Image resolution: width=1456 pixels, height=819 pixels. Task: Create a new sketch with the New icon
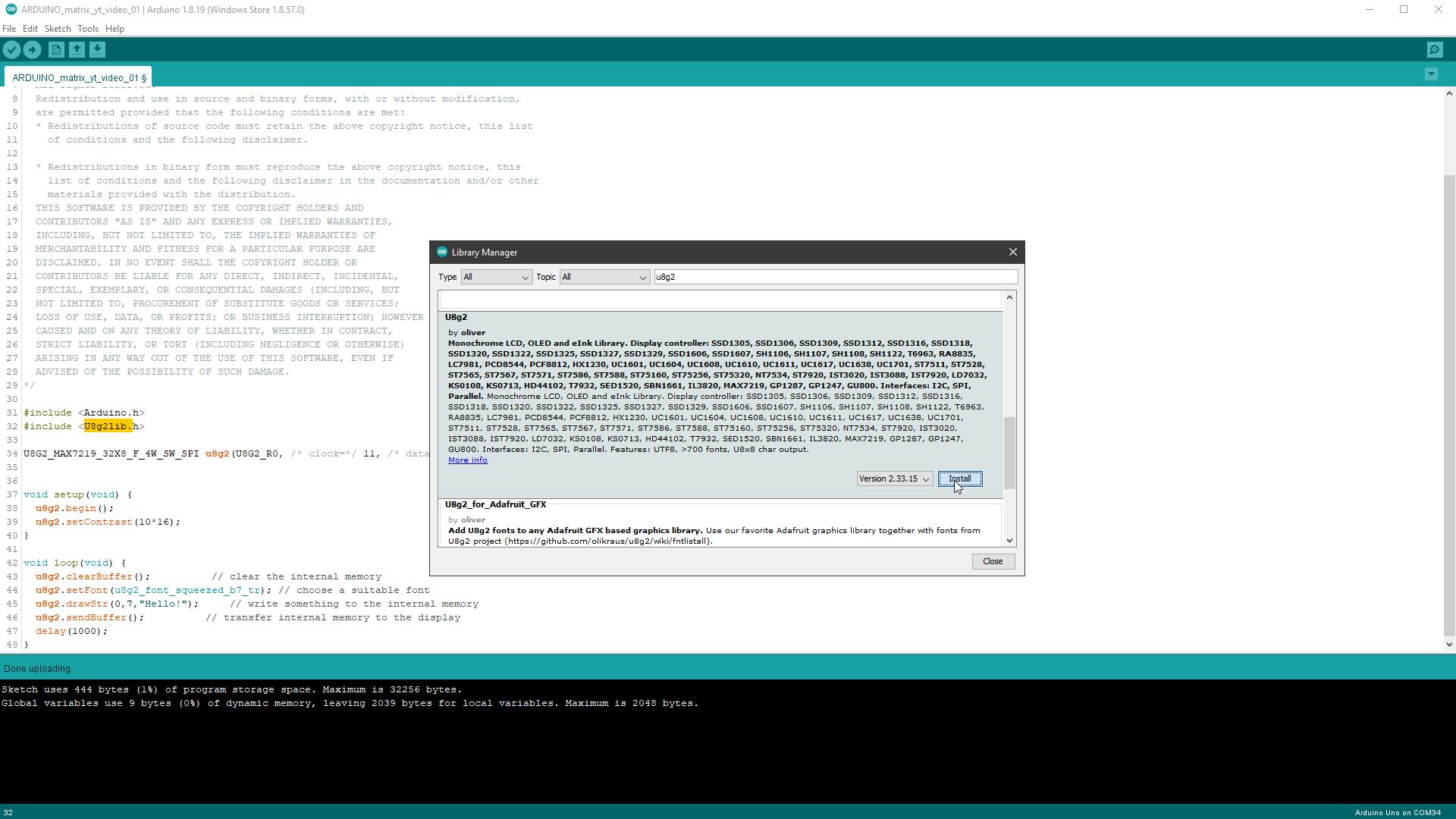[x=55, y=49]
